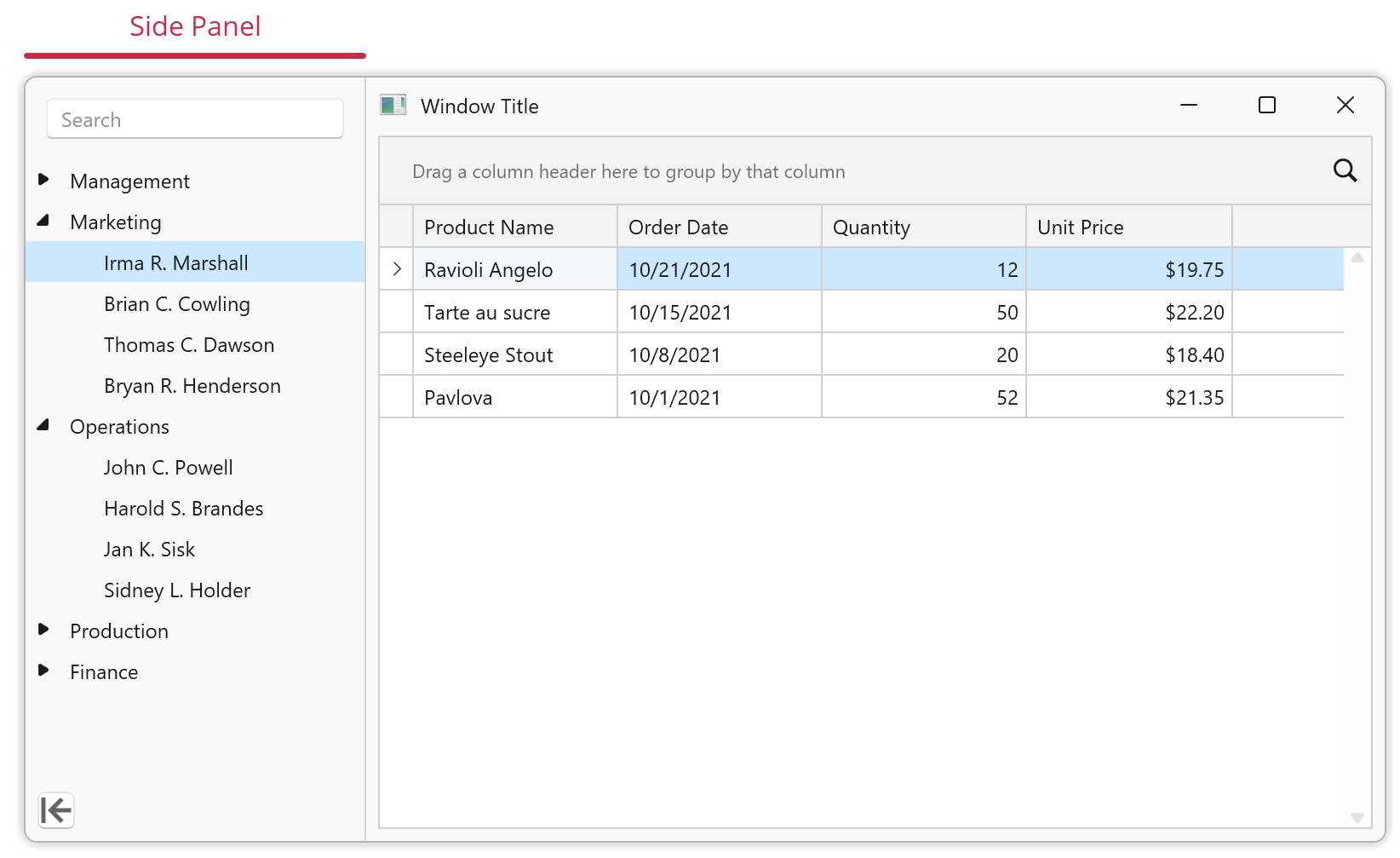Select Brian C. Cowling in the tree
1400x858 pixels.
177,304
